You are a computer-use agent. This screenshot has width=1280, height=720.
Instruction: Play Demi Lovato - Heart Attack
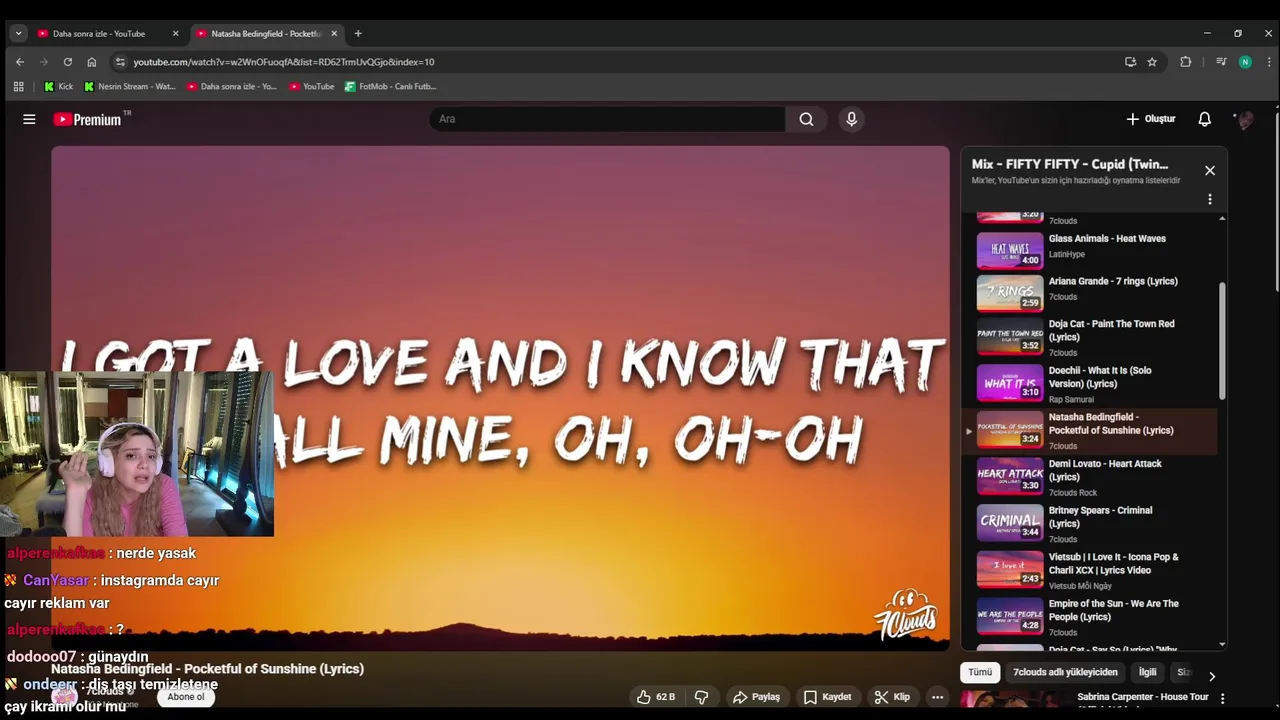pos(1090,477)
